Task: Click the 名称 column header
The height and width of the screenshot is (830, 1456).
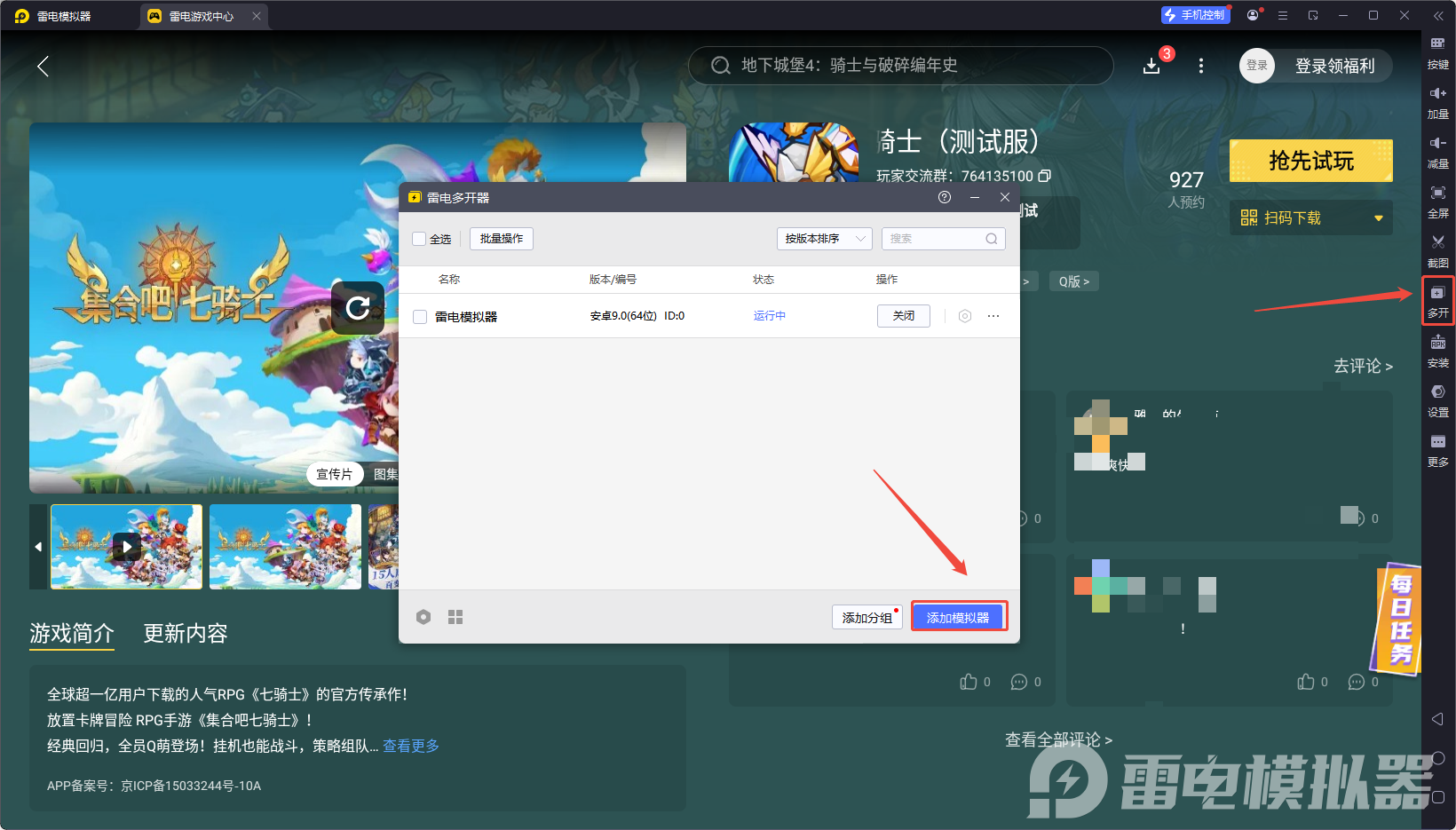Action: point(449,280)
